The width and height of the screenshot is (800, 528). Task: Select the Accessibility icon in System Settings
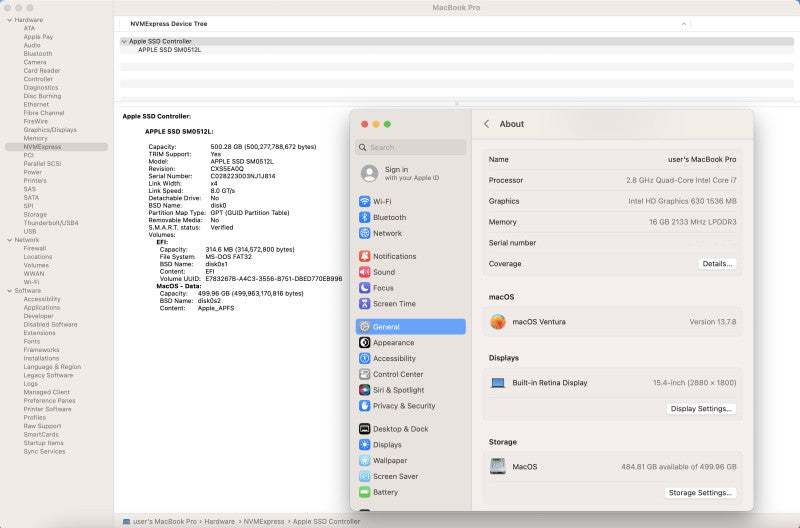[x=364, y=358]
